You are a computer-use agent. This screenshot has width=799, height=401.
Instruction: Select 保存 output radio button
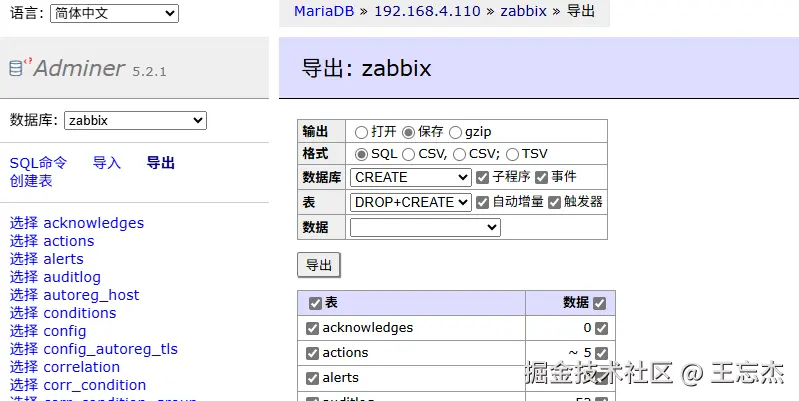[408, 132]
